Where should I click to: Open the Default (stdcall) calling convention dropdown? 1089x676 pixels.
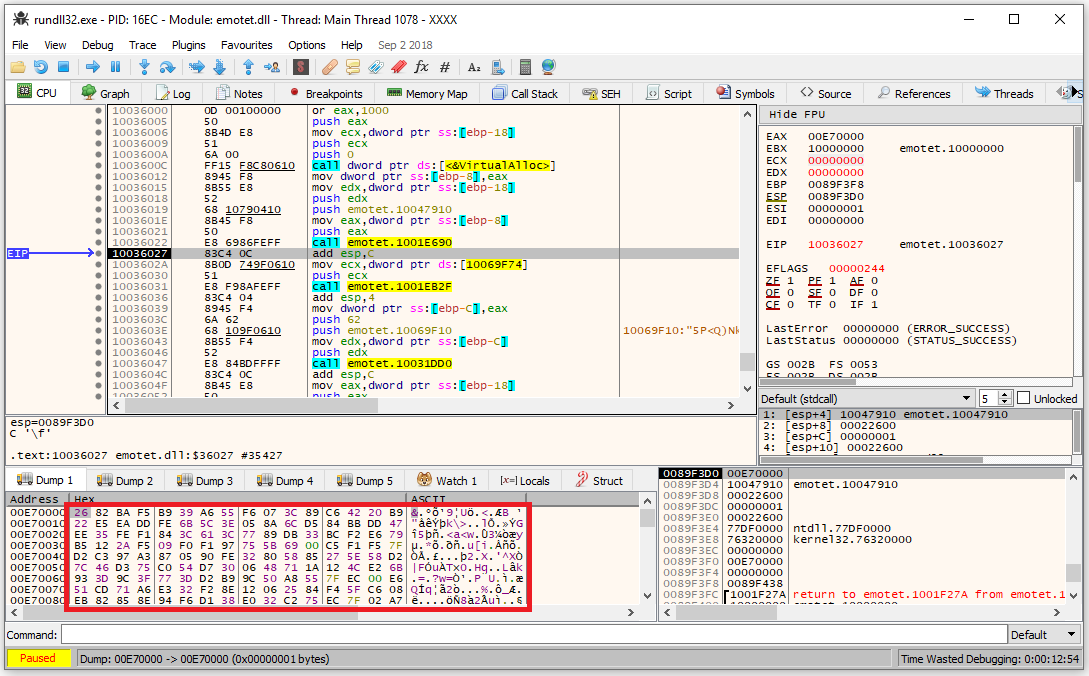[x=866, y=398]
